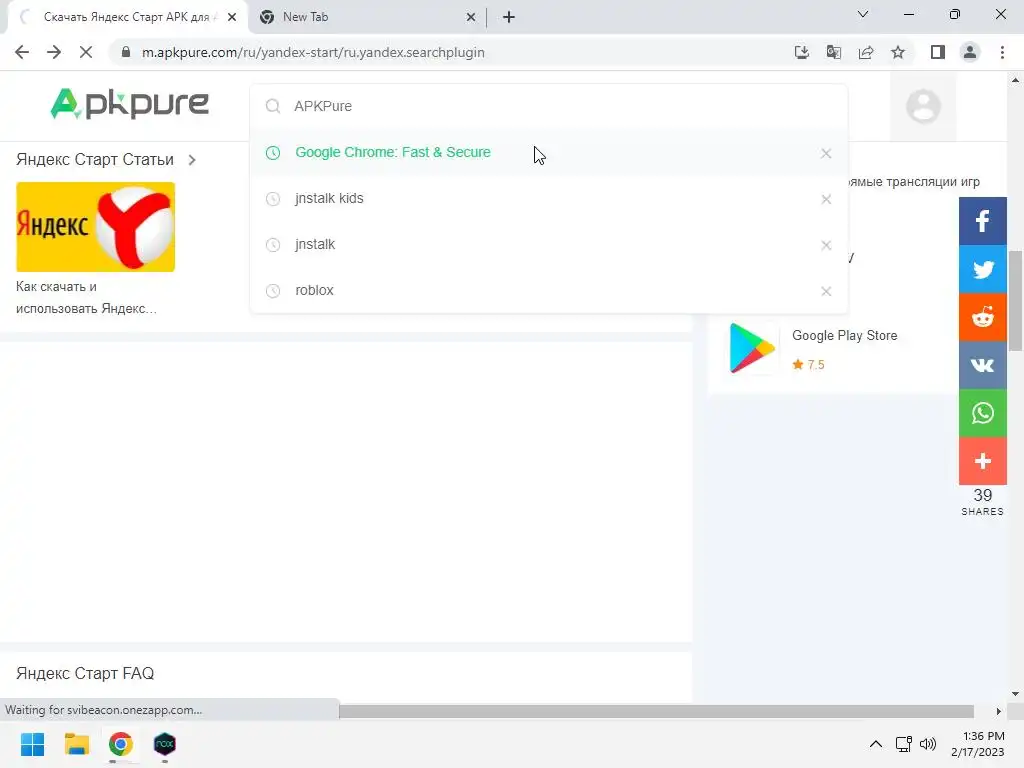Viewport: 1024px width, 768px height.
Task: Click the Google Play Store app icon
Action: click(x=752, y=348)
